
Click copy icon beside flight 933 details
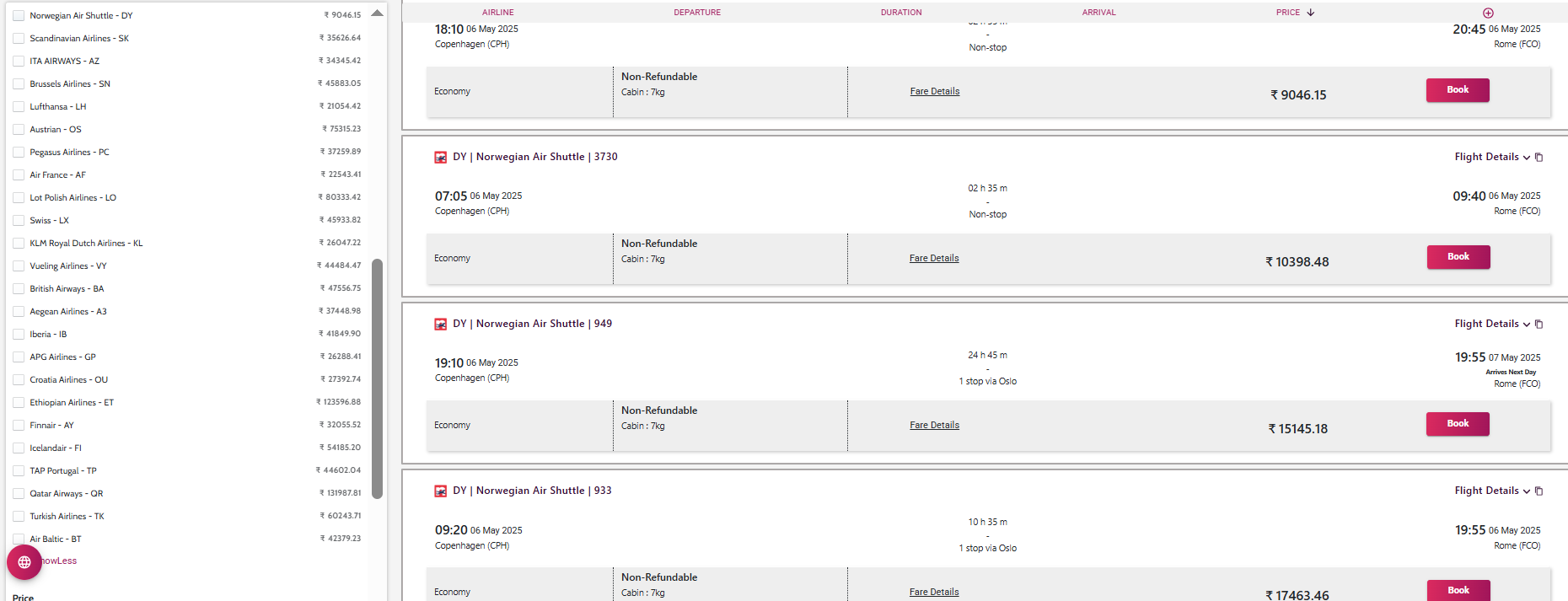coord(1538,491)
